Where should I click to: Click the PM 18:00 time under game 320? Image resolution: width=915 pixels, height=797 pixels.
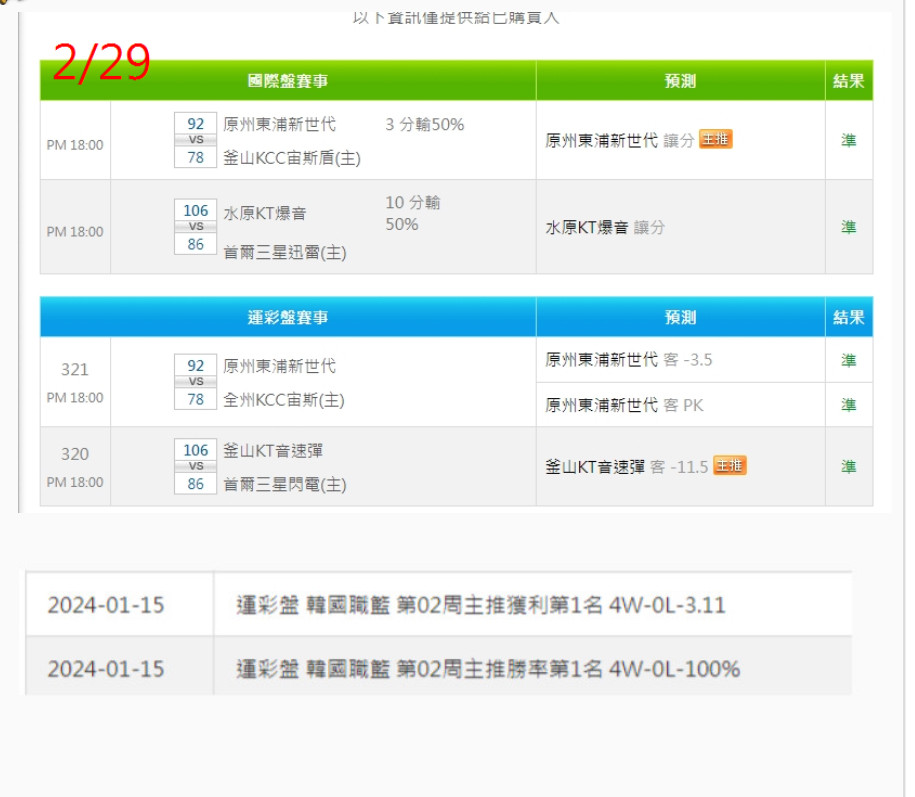(75, 482)
